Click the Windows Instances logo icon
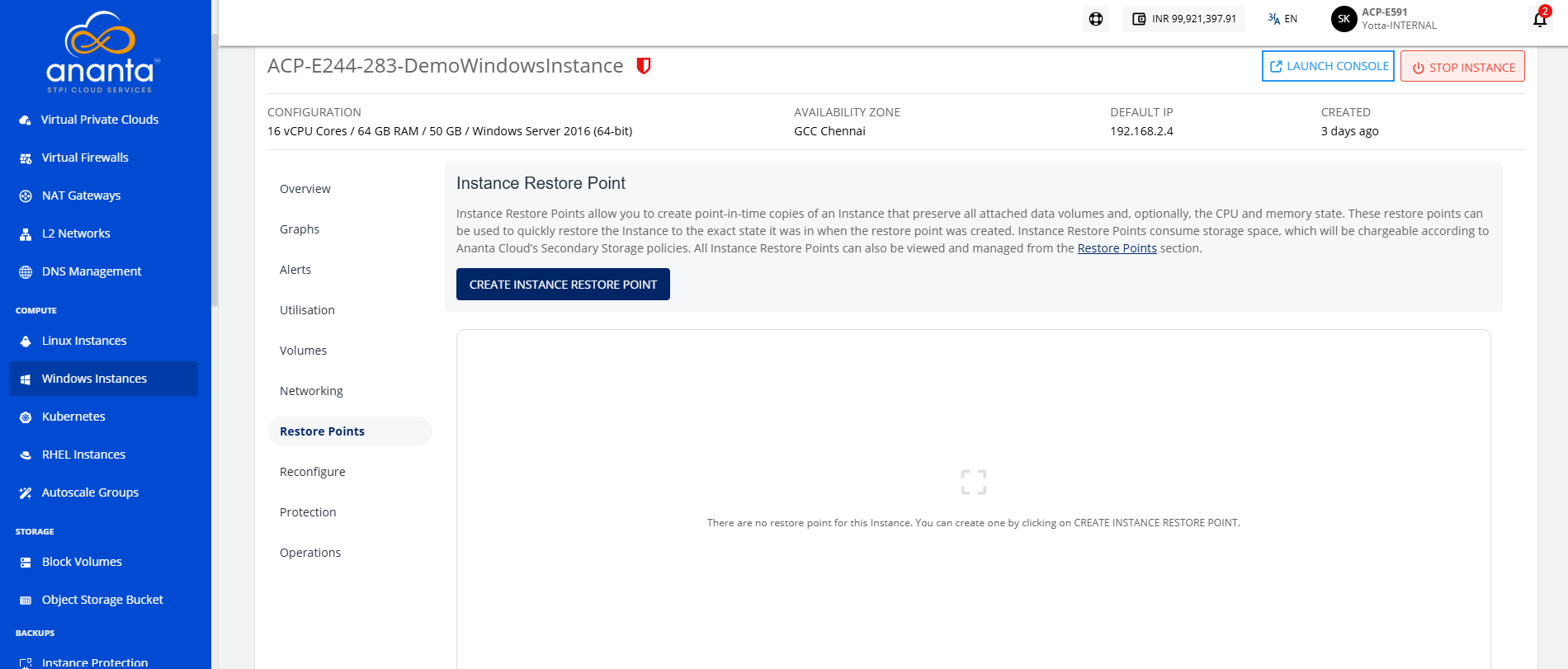1568x669 pixels. click(x=26, y=379)
